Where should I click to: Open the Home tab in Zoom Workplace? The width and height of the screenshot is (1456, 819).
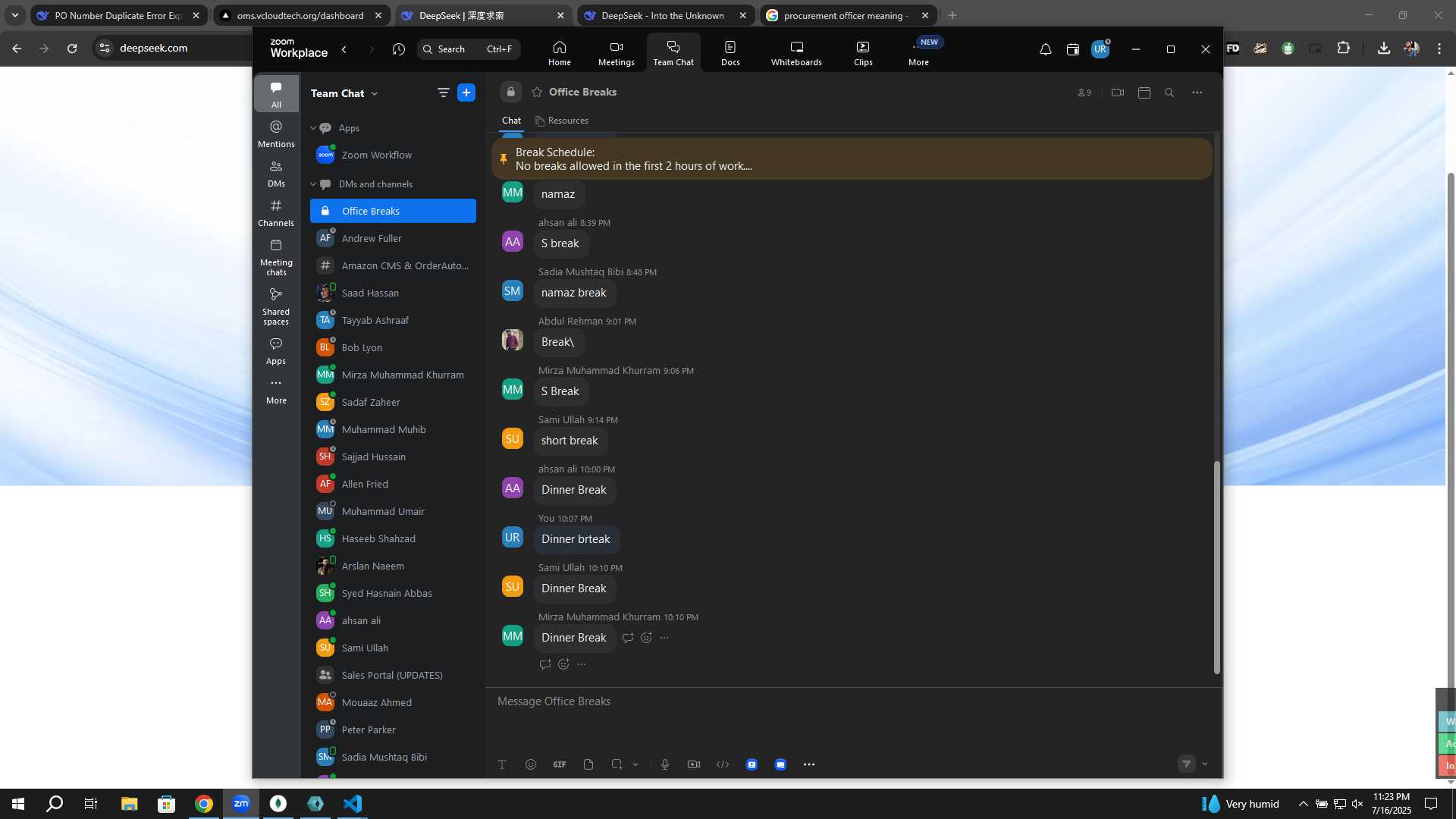[x=559, y=52]
